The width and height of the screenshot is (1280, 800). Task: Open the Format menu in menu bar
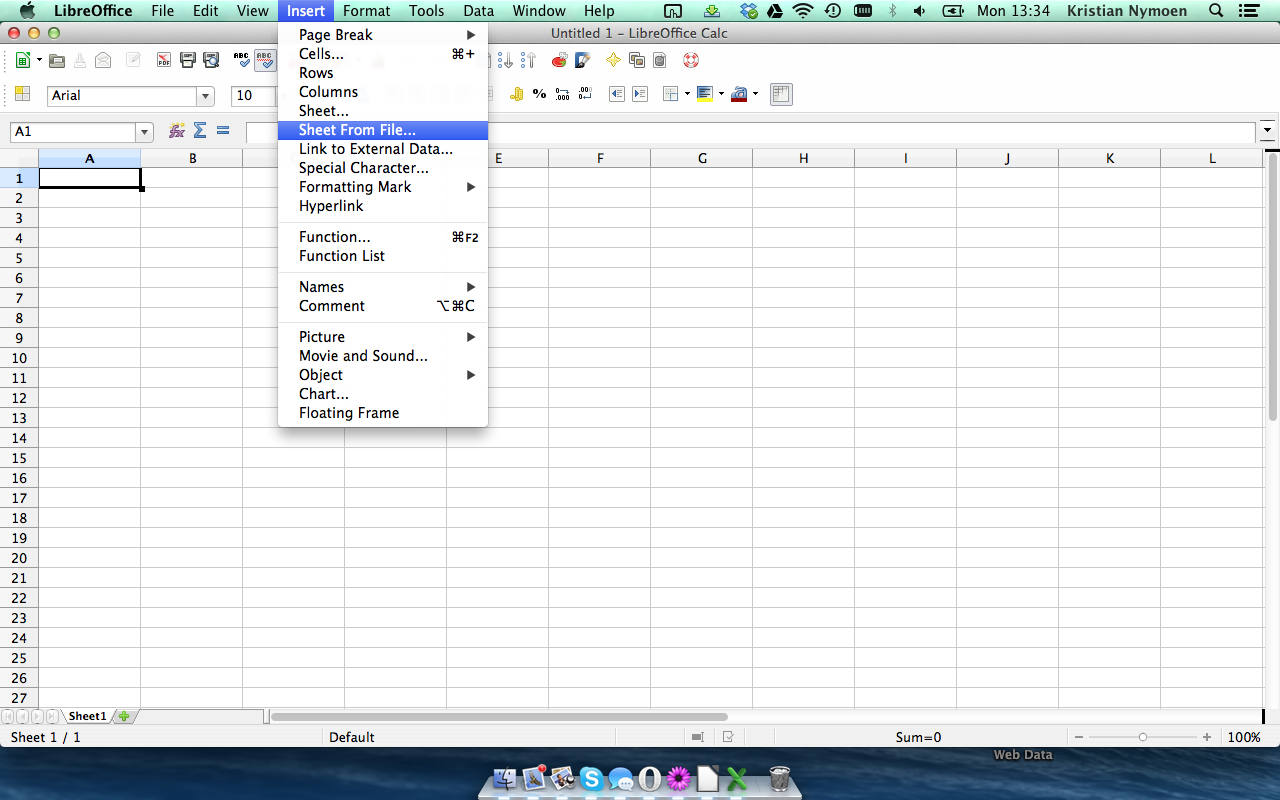[x=366, y=11]
